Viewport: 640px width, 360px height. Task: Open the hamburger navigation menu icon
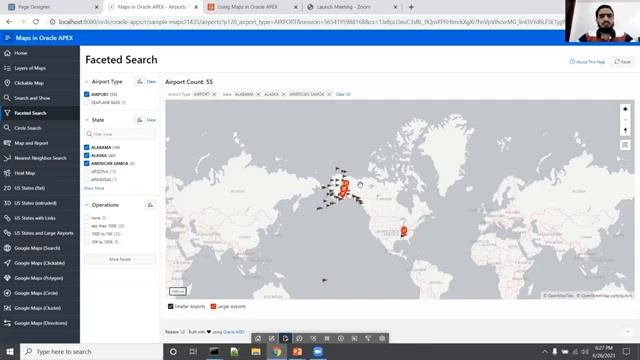(7, 38)
